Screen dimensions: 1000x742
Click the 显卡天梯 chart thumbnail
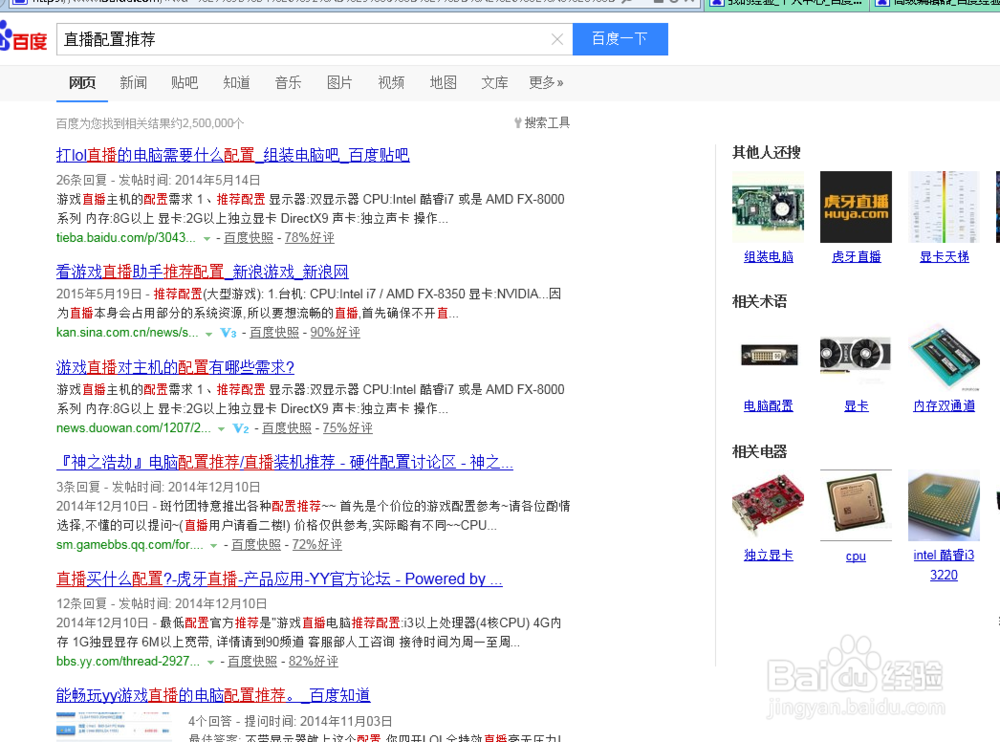(944, 207)
